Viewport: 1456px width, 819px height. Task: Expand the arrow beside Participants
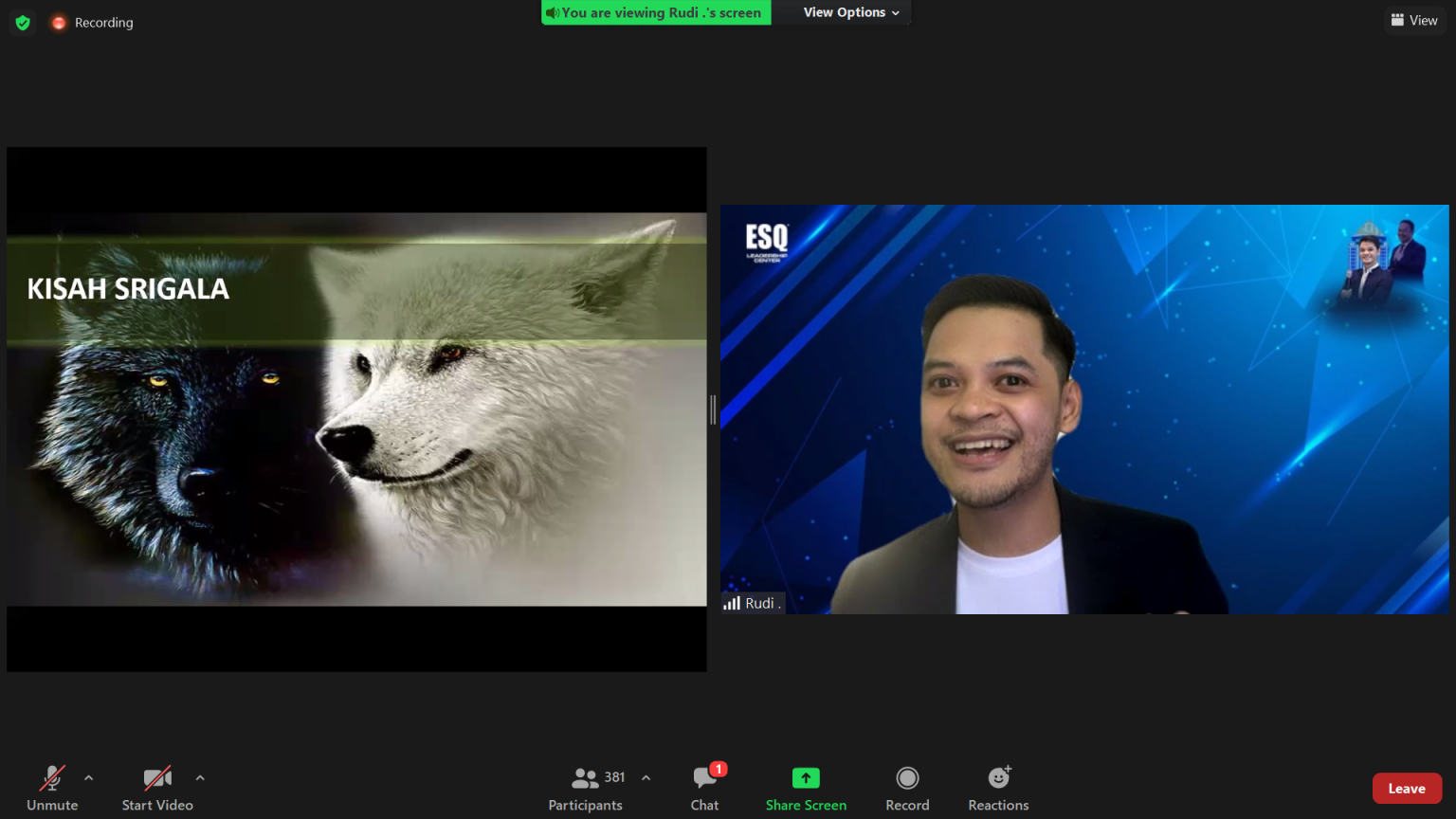pyautogui.click(x=646, y=778)
